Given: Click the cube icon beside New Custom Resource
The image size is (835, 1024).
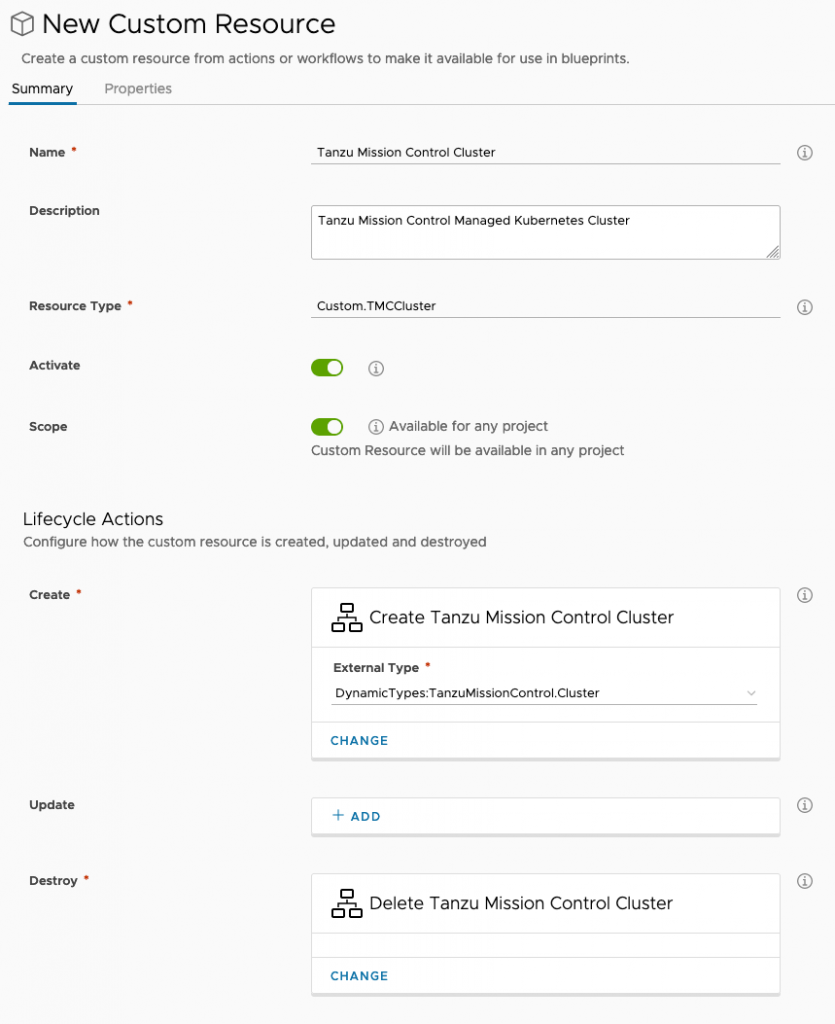Looking at the screenshot, I should 22,24.
